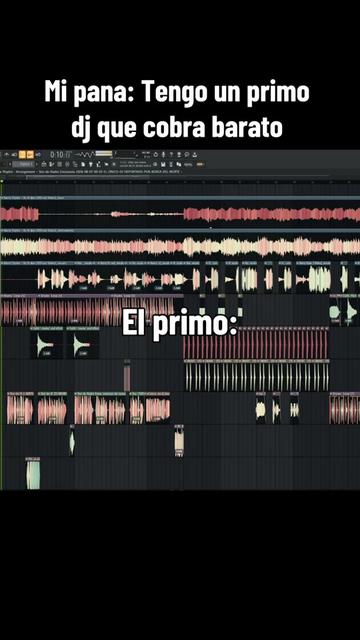The height and width of the screenshot is (640, 360).
Task: Click the blurred Playlist Arrangement title bar text
Action: (92, 171)
